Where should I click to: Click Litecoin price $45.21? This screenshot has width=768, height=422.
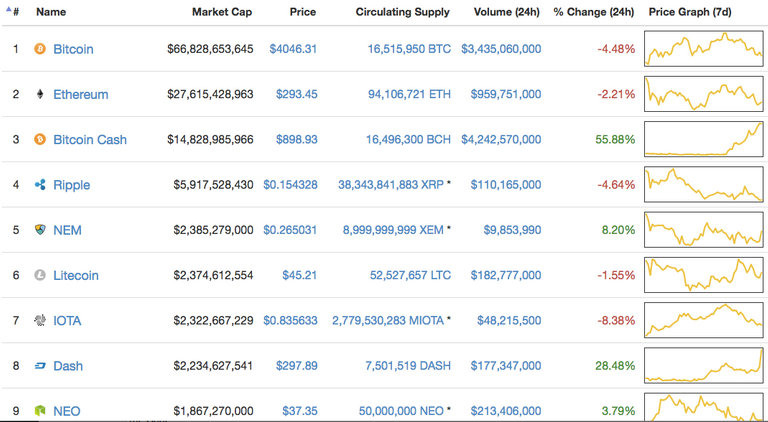(x=299, y=275)
